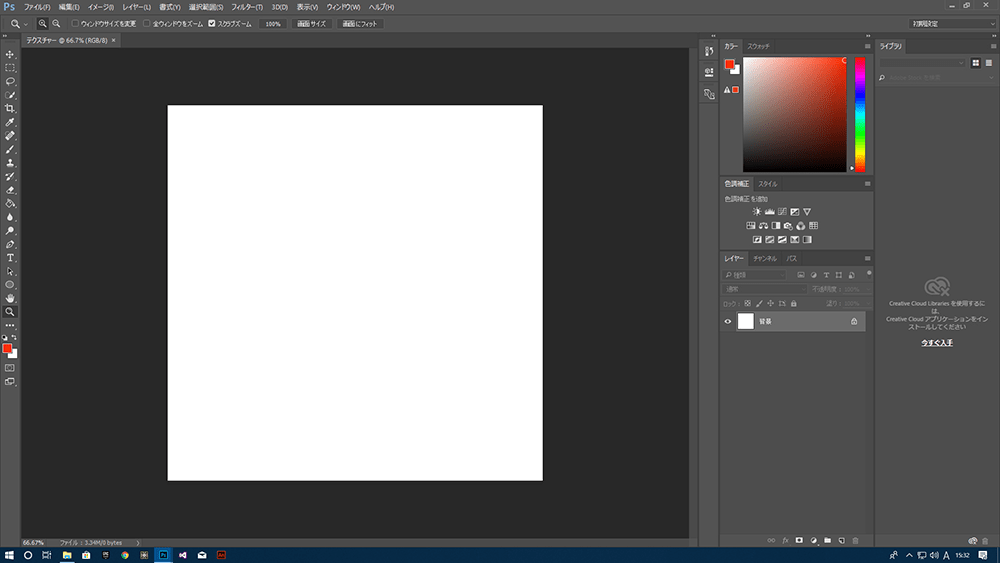Choose the Horizontal Type tool

[10, 258]
